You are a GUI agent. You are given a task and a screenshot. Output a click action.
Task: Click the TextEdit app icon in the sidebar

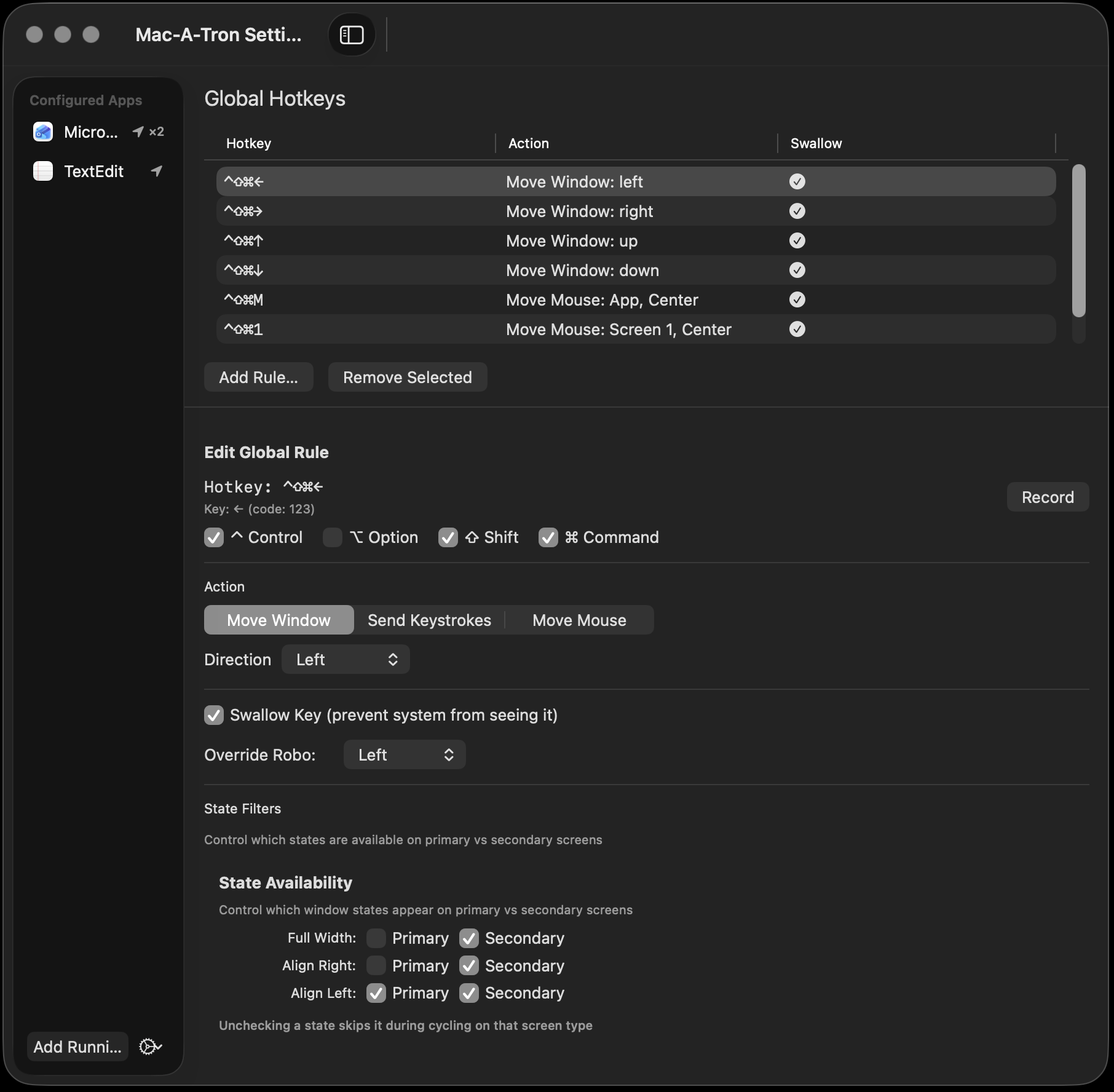(x=42, y=171)
